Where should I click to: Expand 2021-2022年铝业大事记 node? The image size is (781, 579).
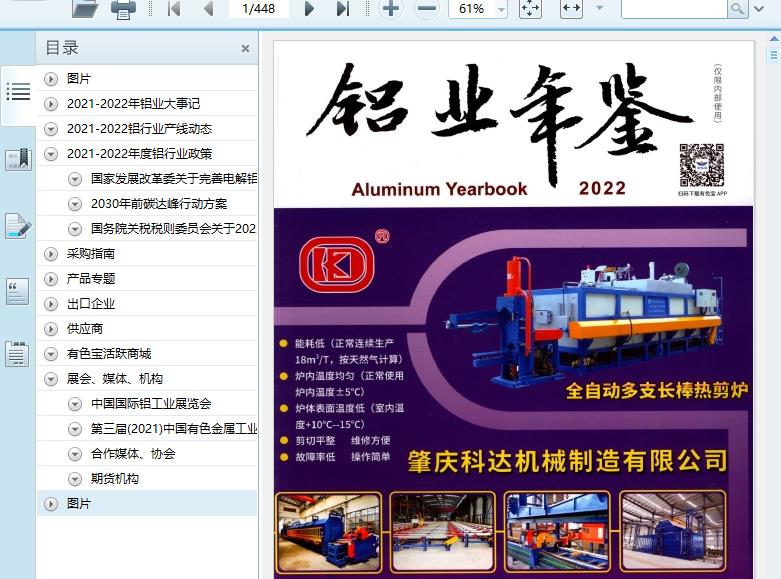(51, 104)
